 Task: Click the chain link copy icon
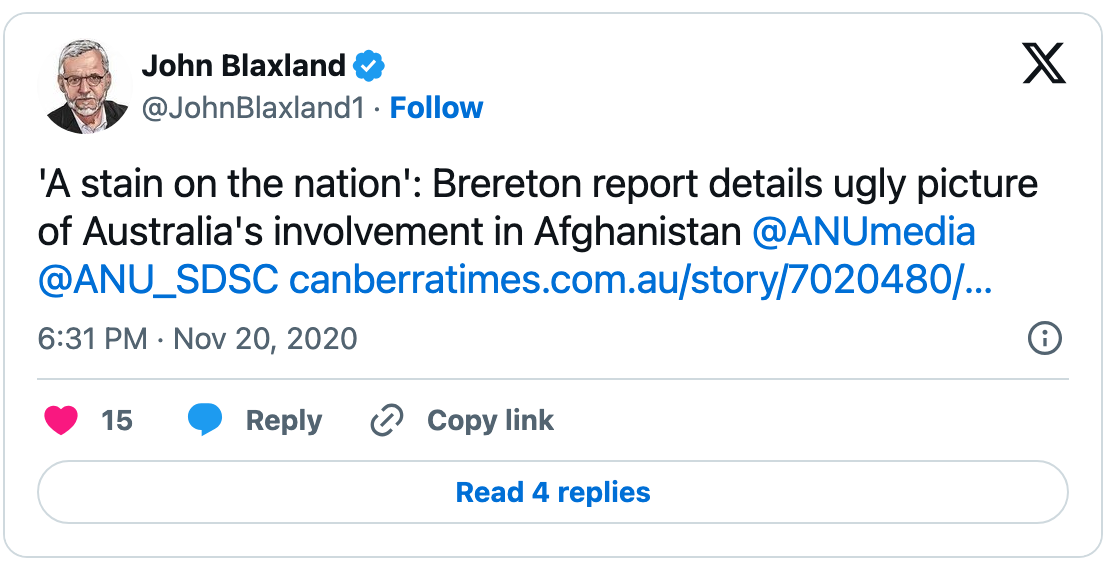[386, 421]
